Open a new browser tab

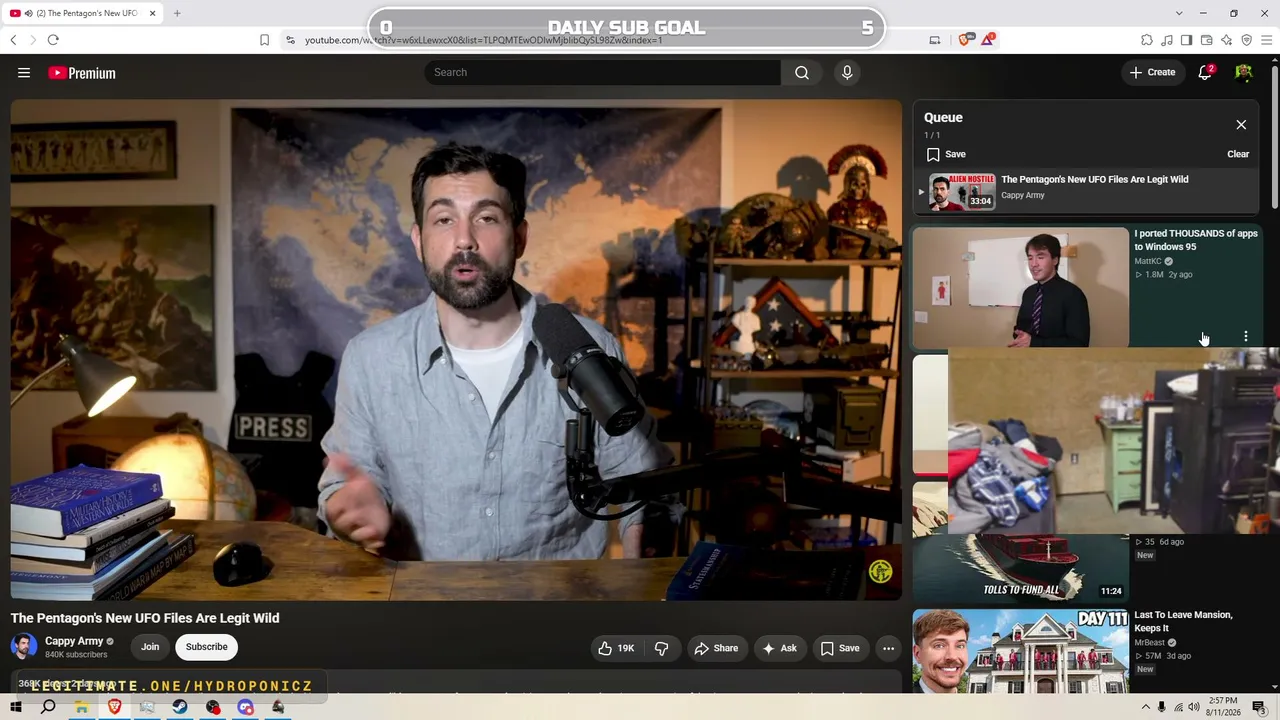[177, 13]
